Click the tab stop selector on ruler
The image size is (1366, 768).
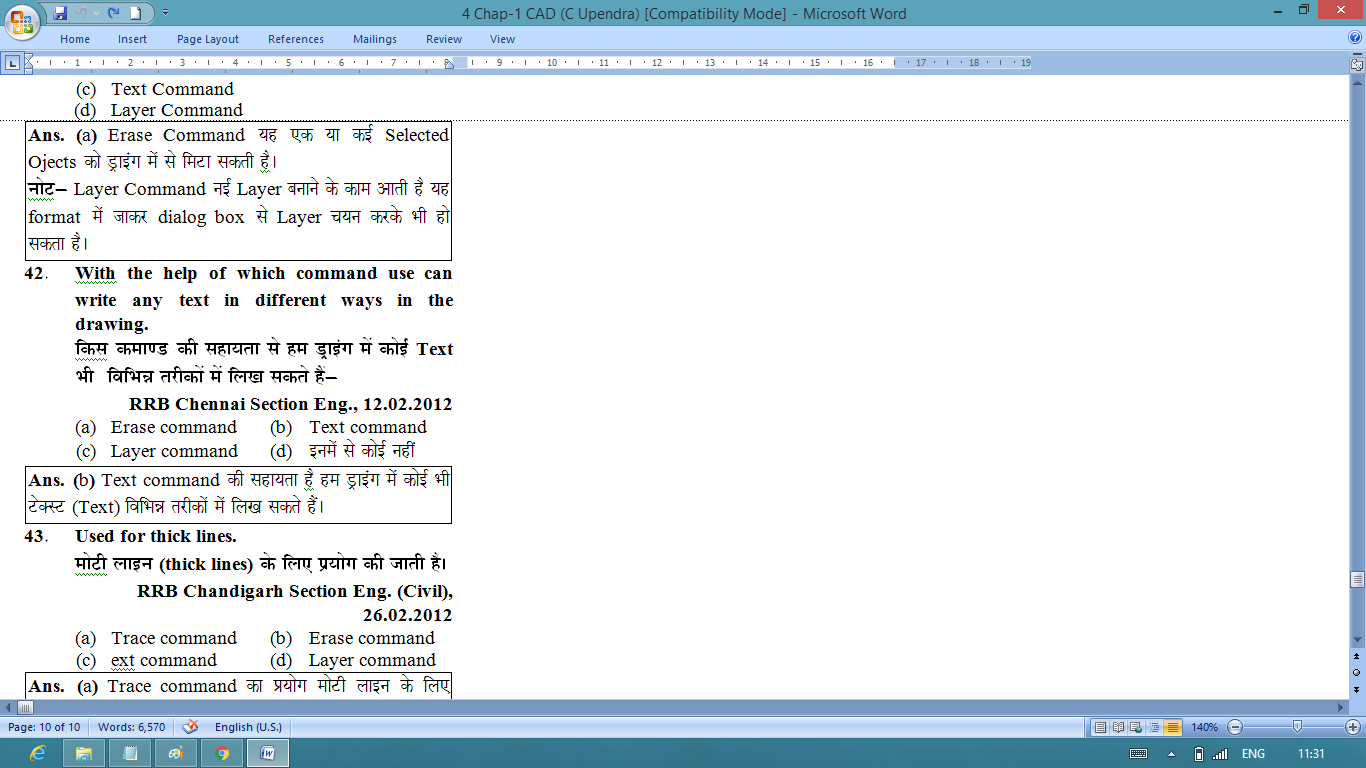pos(12,63)
